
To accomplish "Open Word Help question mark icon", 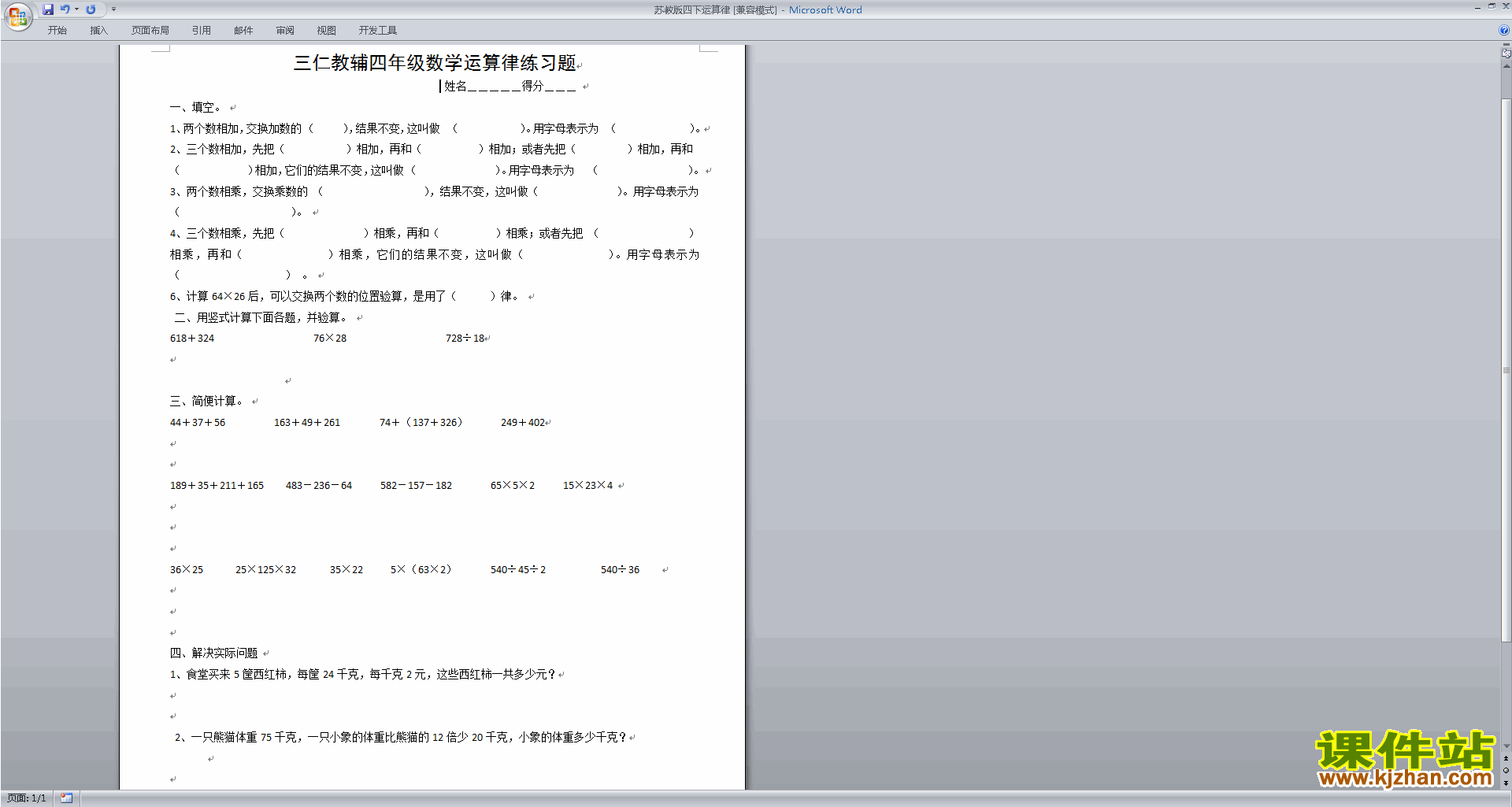I will tap(1504, 31).
